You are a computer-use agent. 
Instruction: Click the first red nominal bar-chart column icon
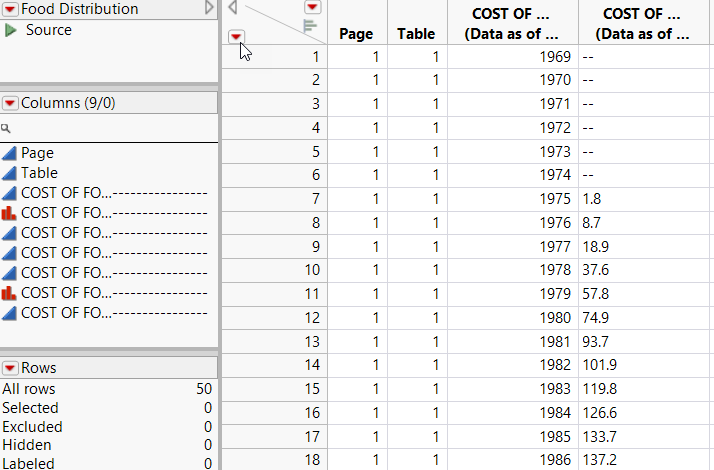[9, 212]
